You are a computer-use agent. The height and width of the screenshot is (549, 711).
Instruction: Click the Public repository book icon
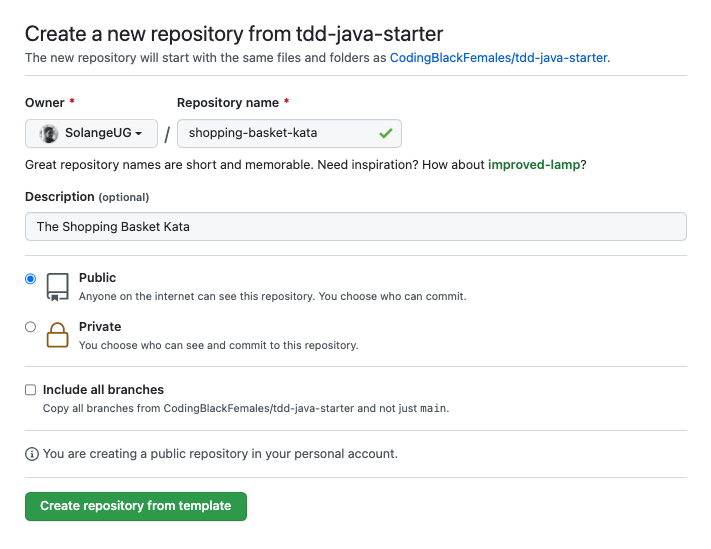(58, 287)
